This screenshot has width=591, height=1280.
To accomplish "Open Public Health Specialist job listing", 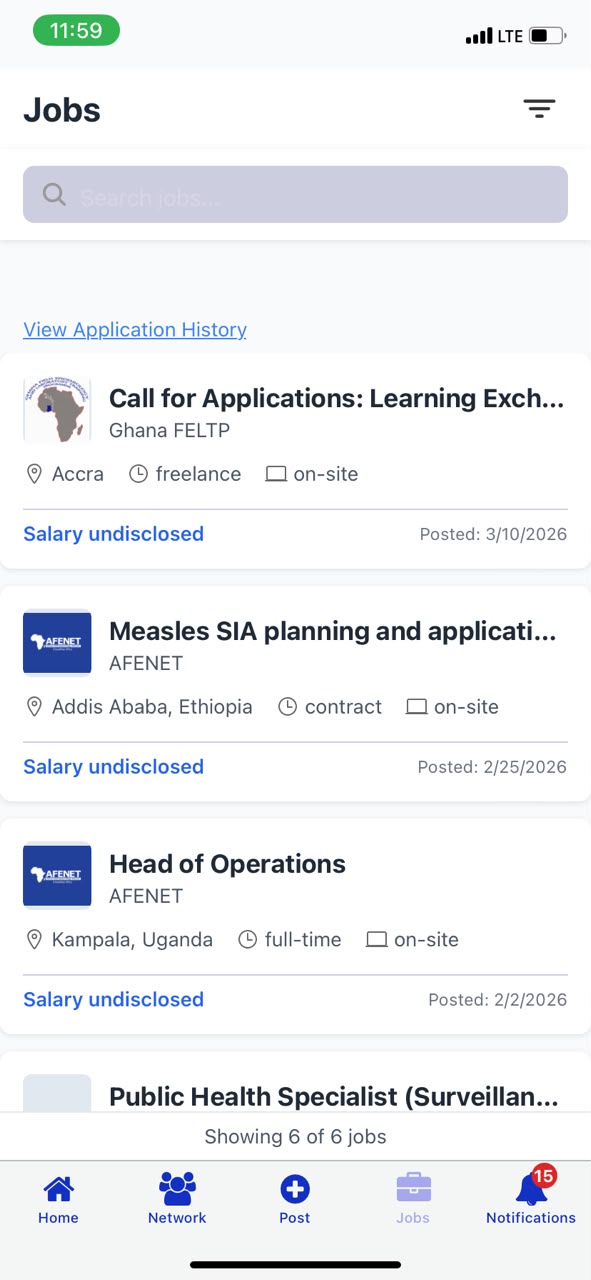I will [334, 1097].
